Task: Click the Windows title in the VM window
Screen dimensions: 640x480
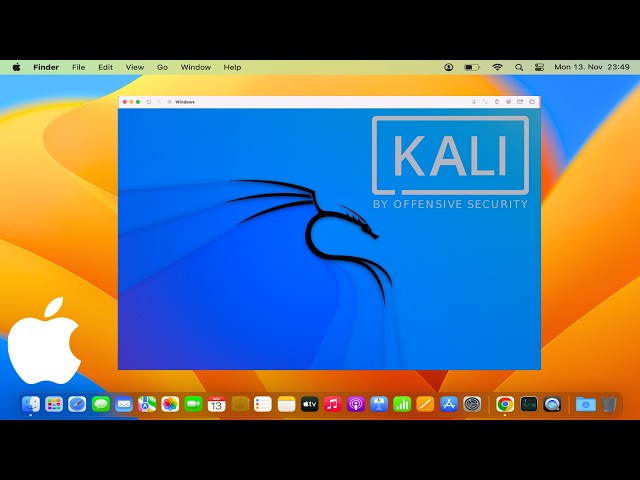Action: pos(185,102)
